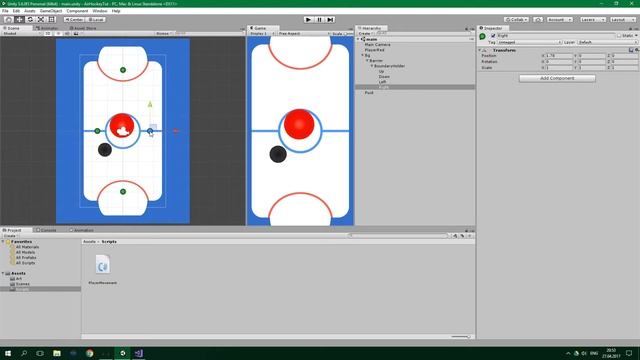
Task: Open the Transform help book icon
Action: [631, 50]
